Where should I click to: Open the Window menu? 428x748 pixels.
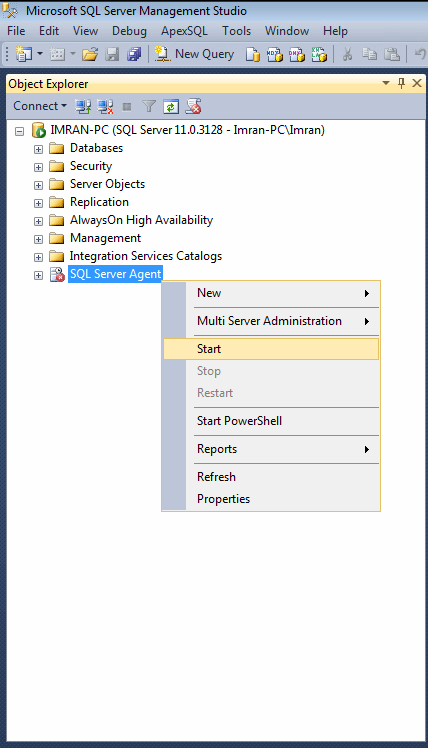[287, 31]
